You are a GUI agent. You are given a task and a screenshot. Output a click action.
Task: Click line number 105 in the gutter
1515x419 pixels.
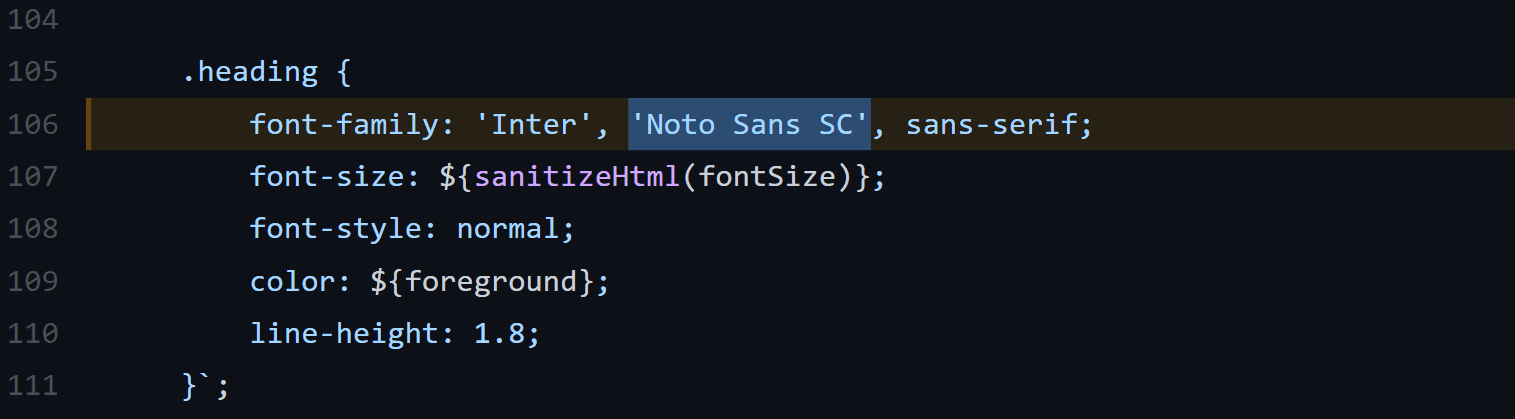31,72
